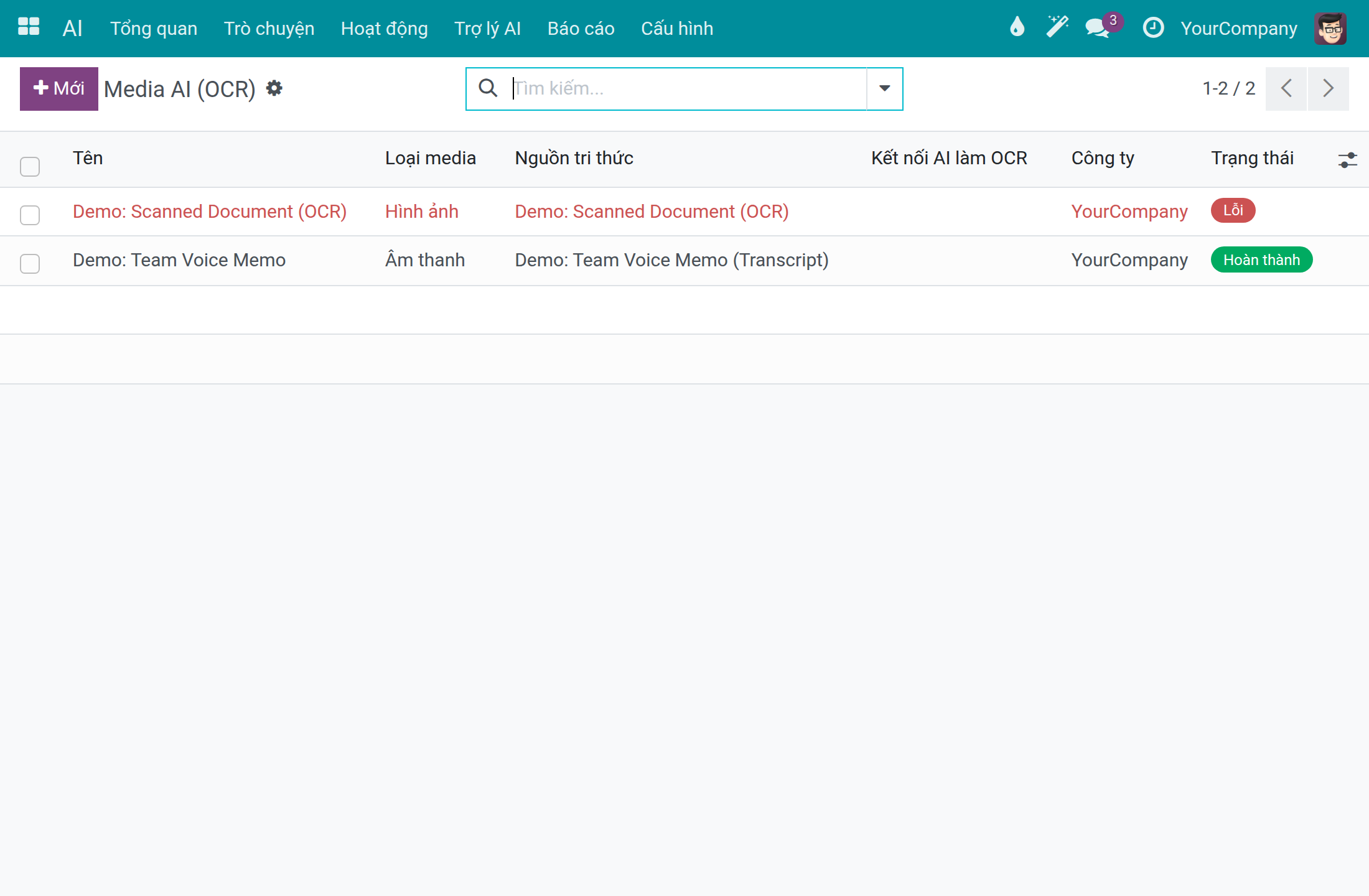1369x896 pixels.
Task: Open the Tổng quan menu
Action: coord(154,29)
